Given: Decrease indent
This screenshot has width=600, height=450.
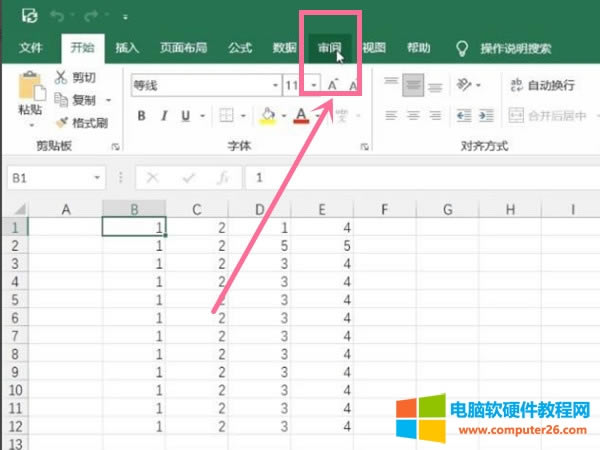Looking at the screenshot, I should pos(464,115).
